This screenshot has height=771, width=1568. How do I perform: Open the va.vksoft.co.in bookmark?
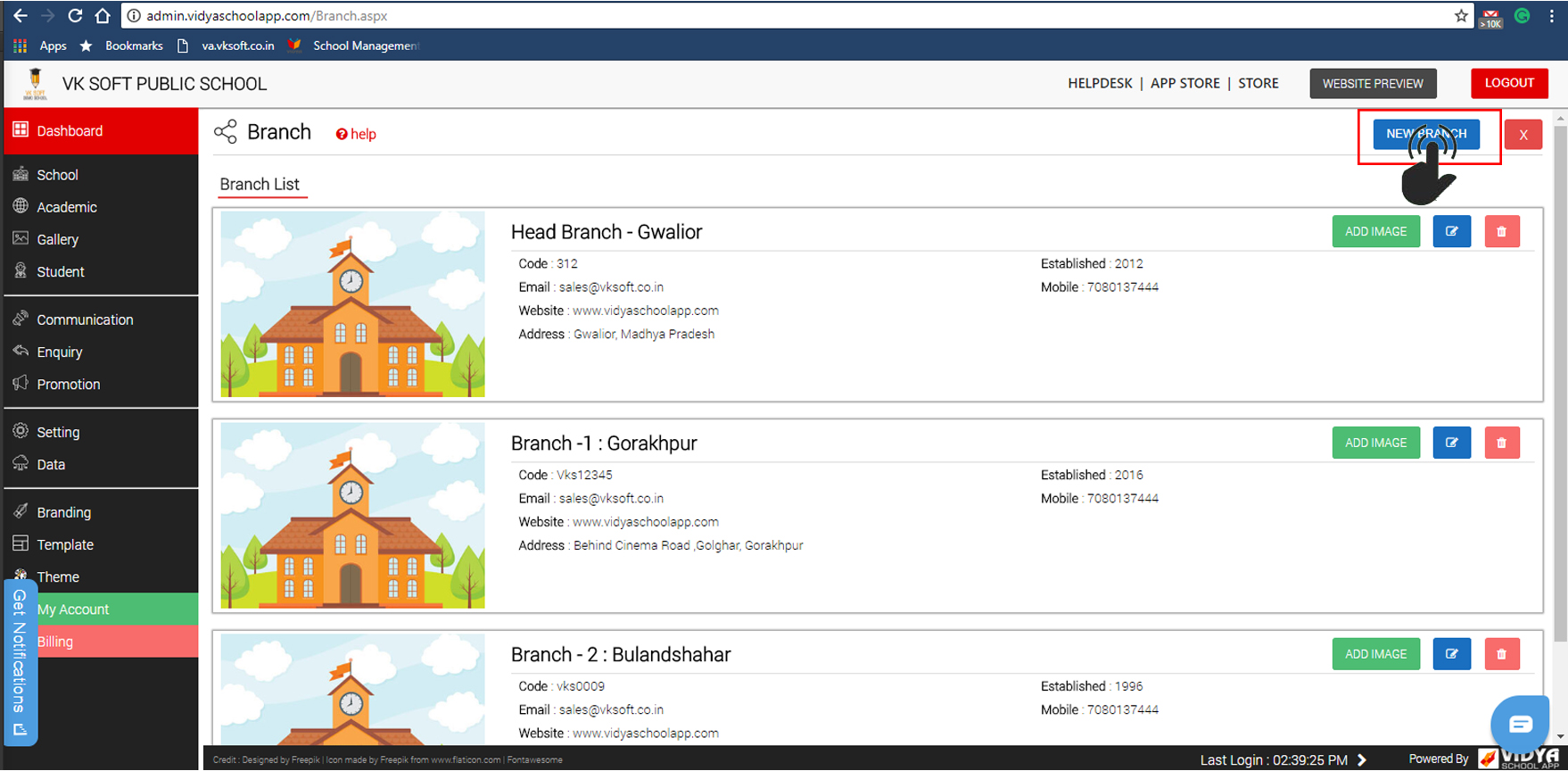(227, 46)
